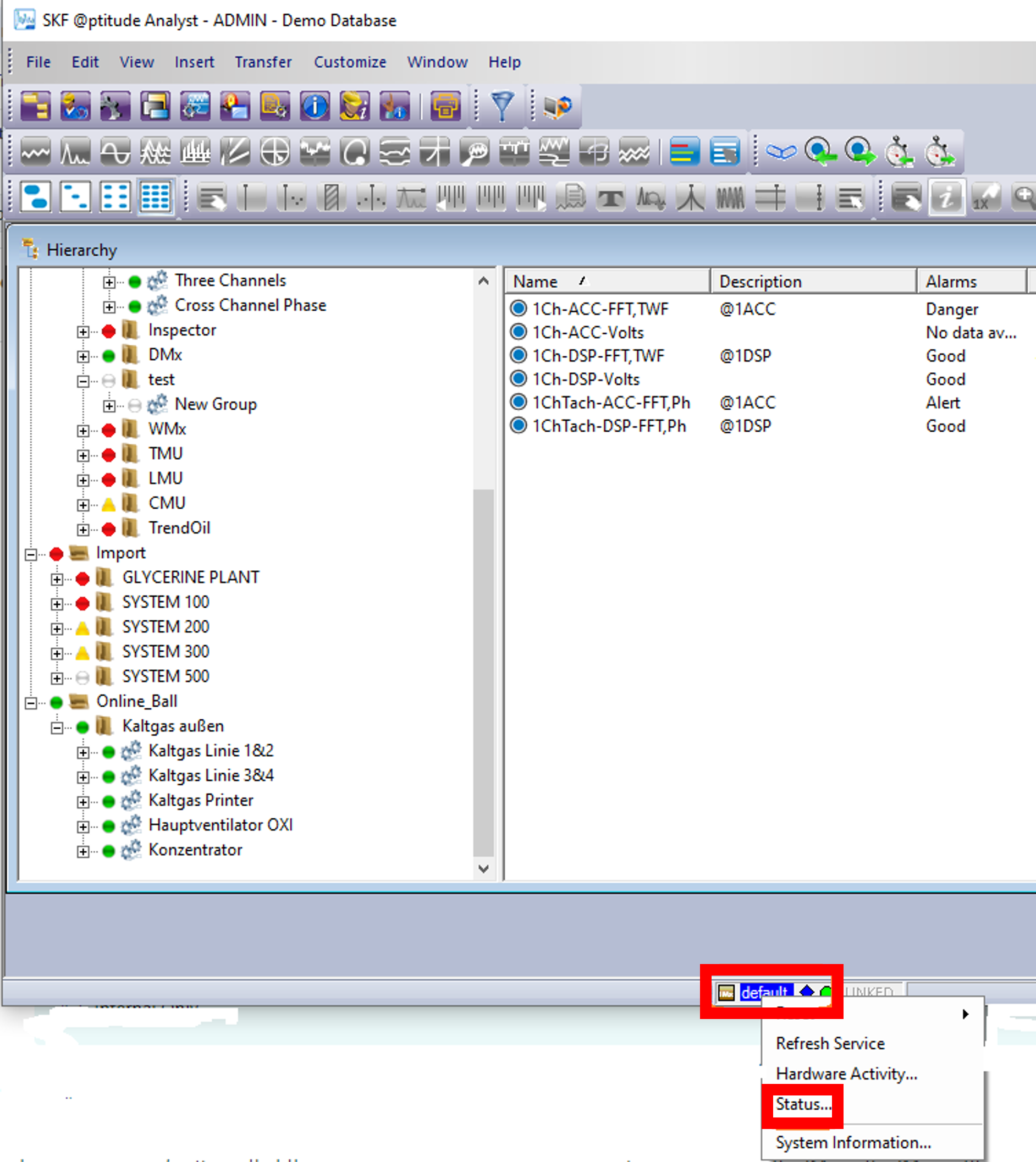The image size is (1036, 1162).
Task: Sort by the Alarms column header
Action: click(x=972, y=281)
